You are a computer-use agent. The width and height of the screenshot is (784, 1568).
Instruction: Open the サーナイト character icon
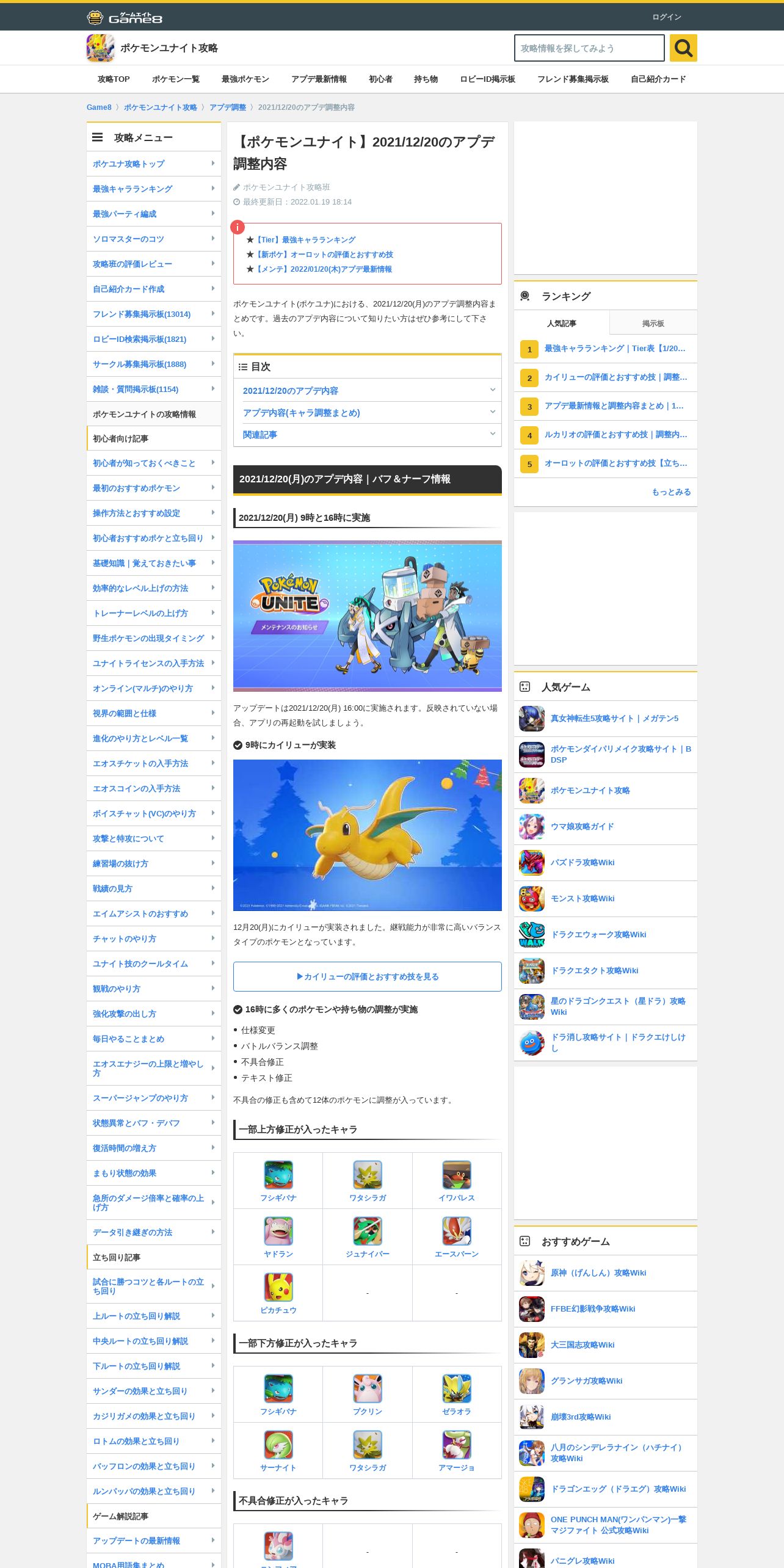[278, 1445]
